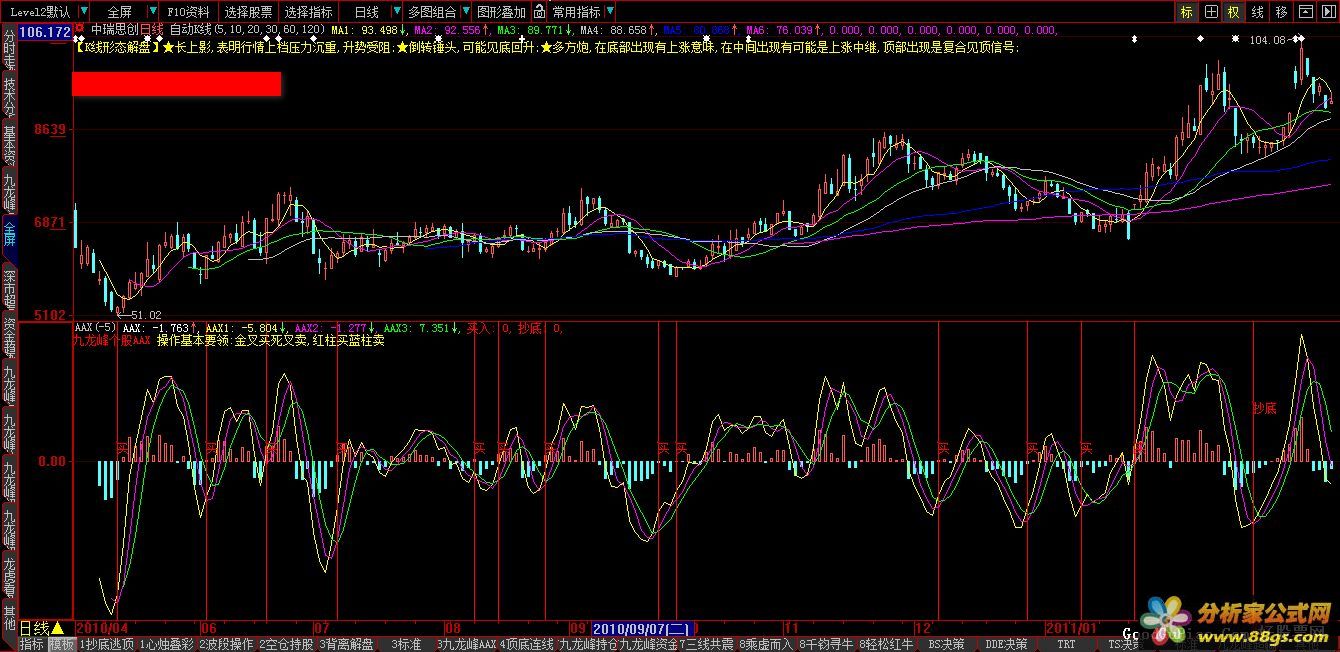Click the 自动K线(5,10,20,30,60,120) label
Screen dimensions: 1340x652
[x=246, y=31]
